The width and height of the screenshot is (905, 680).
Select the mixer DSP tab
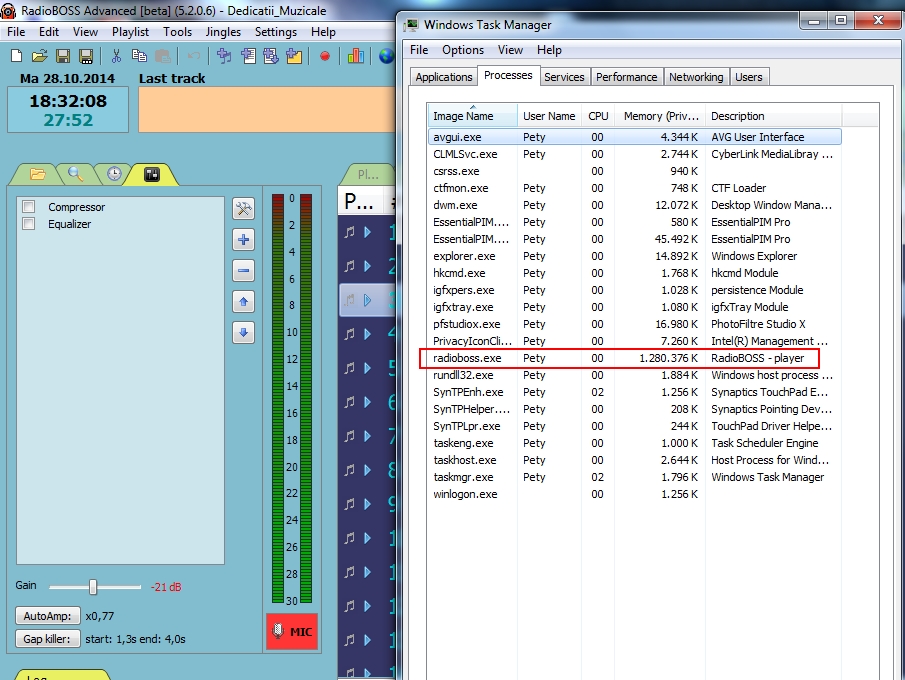pyautogui.click(x=152, y=174)
